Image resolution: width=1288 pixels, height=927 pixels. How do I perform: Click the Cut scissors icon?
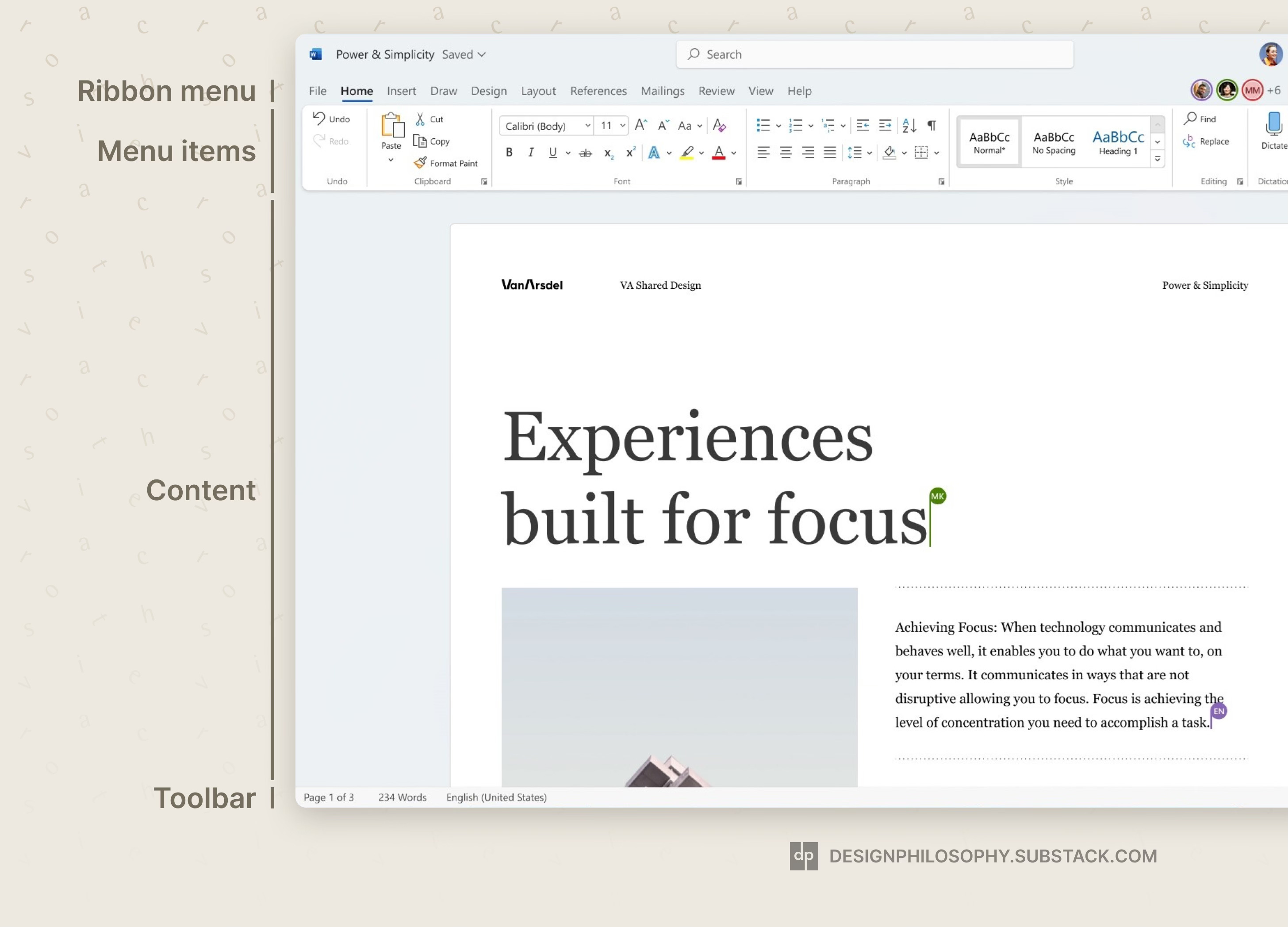pyautogui.click(x=420, y=119)
